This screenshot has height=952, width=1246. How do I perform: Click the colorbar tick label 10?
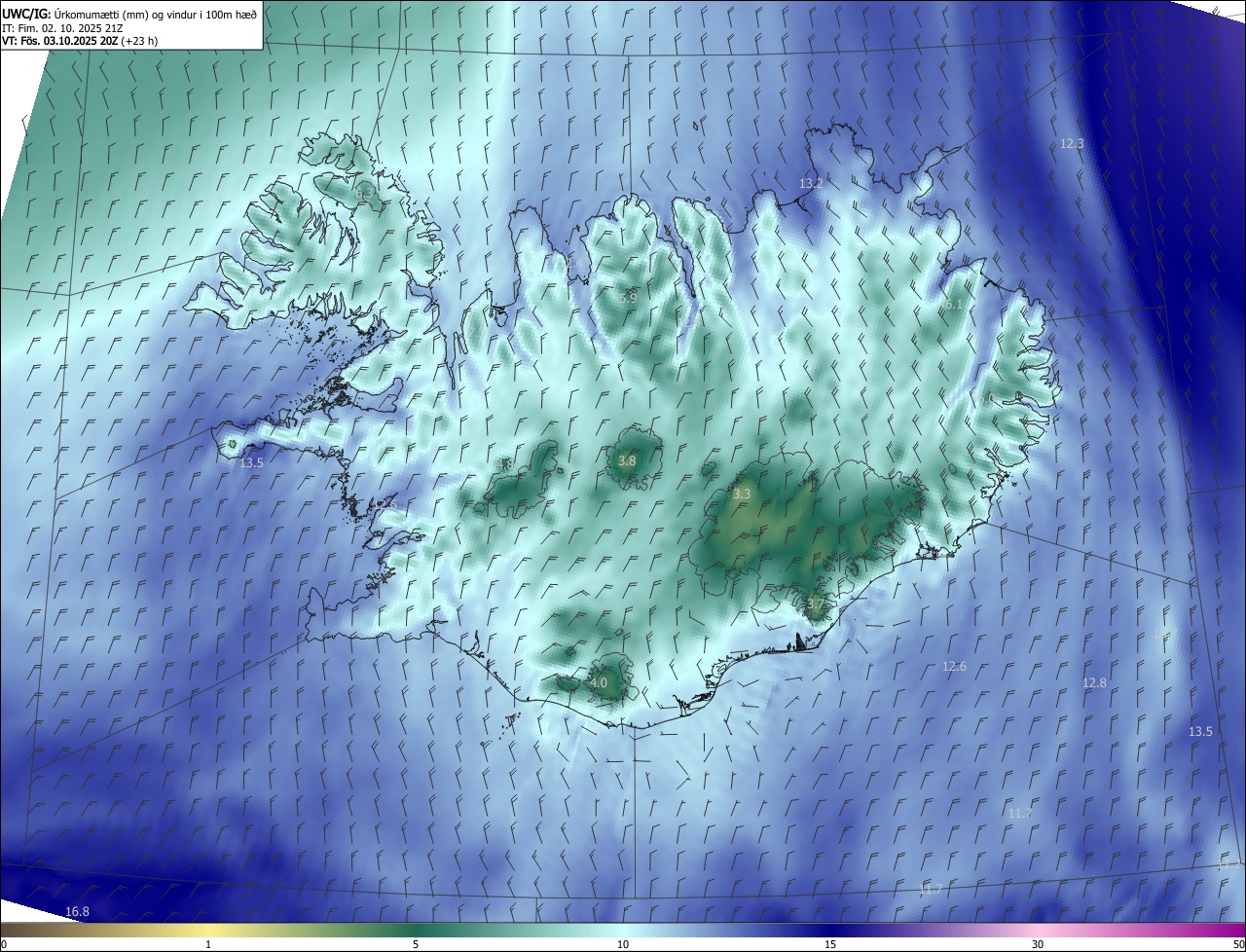click(623, 944)
